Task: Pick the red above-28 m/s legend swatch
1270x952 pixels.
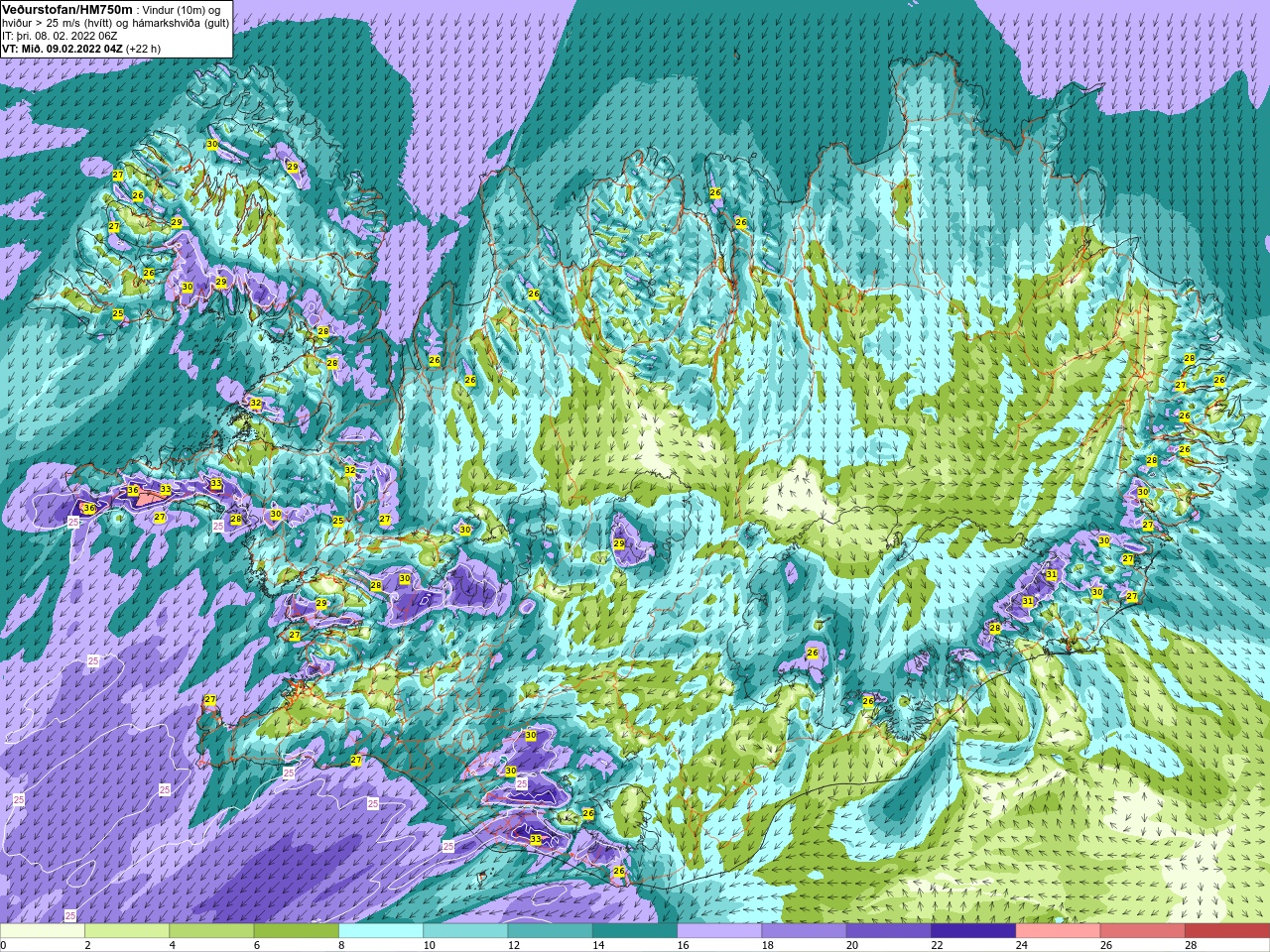Action: click(1227, 931)
